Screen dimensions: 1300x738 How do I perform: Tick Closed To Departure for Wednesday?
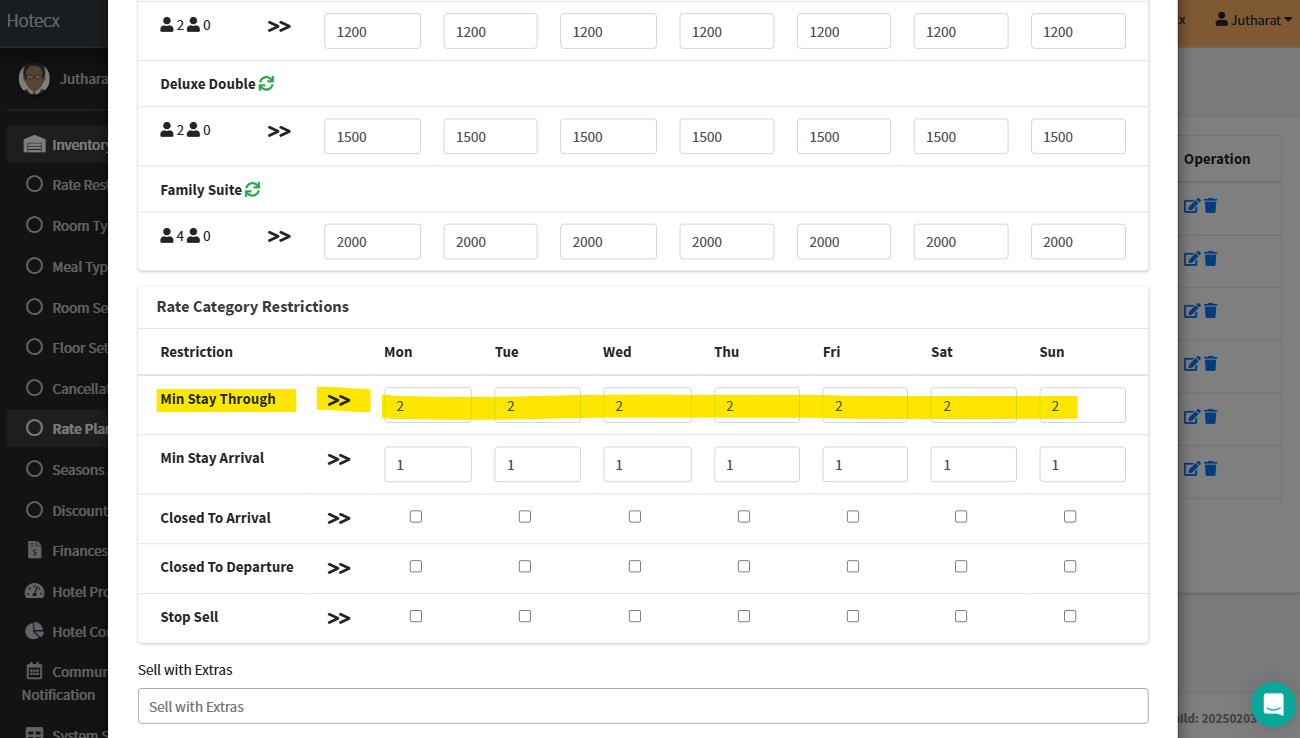point(635,566)
